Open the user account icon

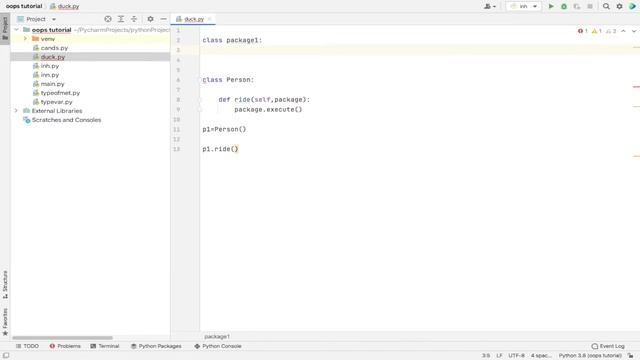click(489, 7)
